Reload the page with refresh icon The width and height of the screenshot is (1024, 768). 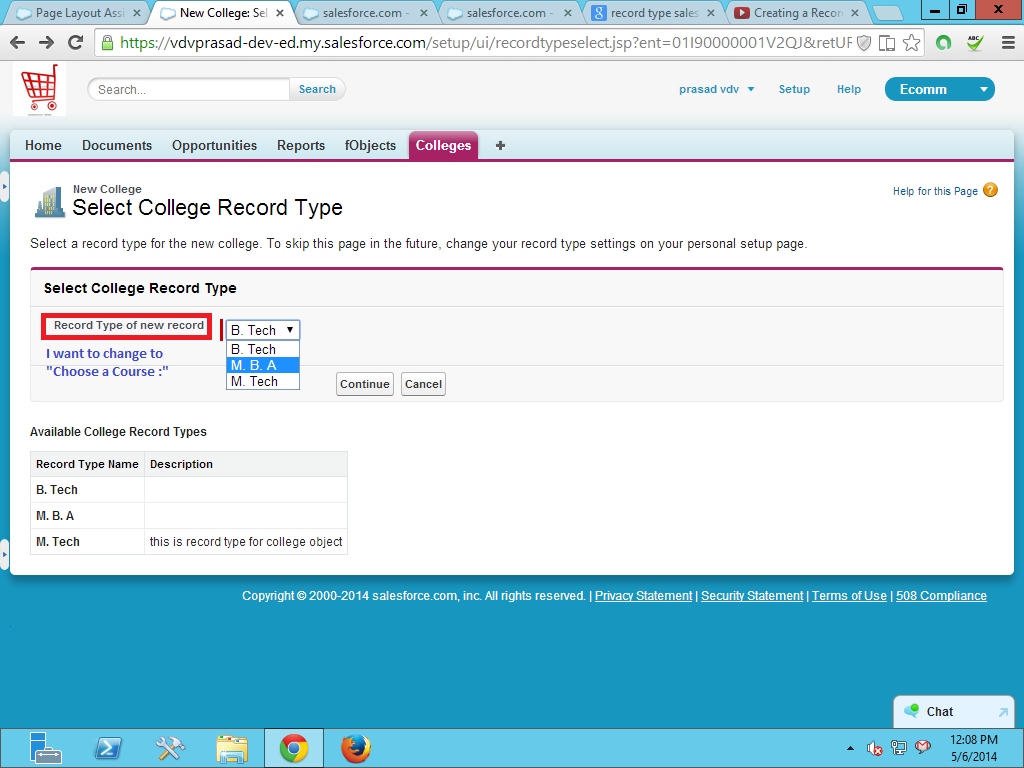click(x=76, y=42)
